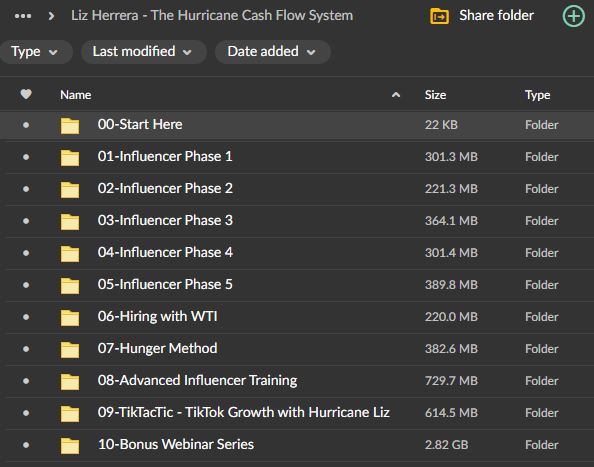Open the 03-Influencer Phase 3 folder
The image size is (594, 467).
tap(165, 220)
